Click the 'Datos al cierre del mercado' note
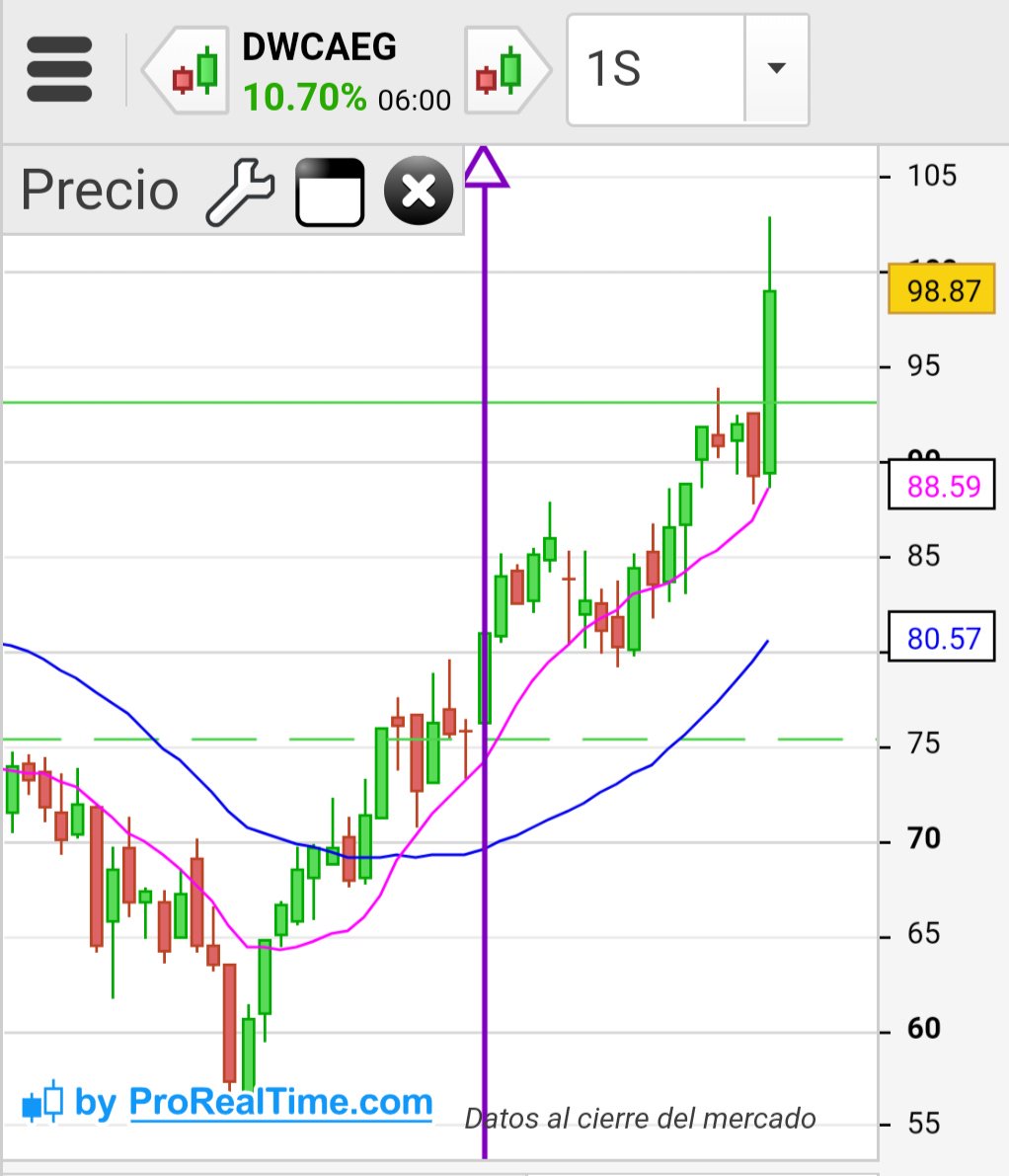The width and height of the screenshot is (1009, 1176). point(640,1119)
